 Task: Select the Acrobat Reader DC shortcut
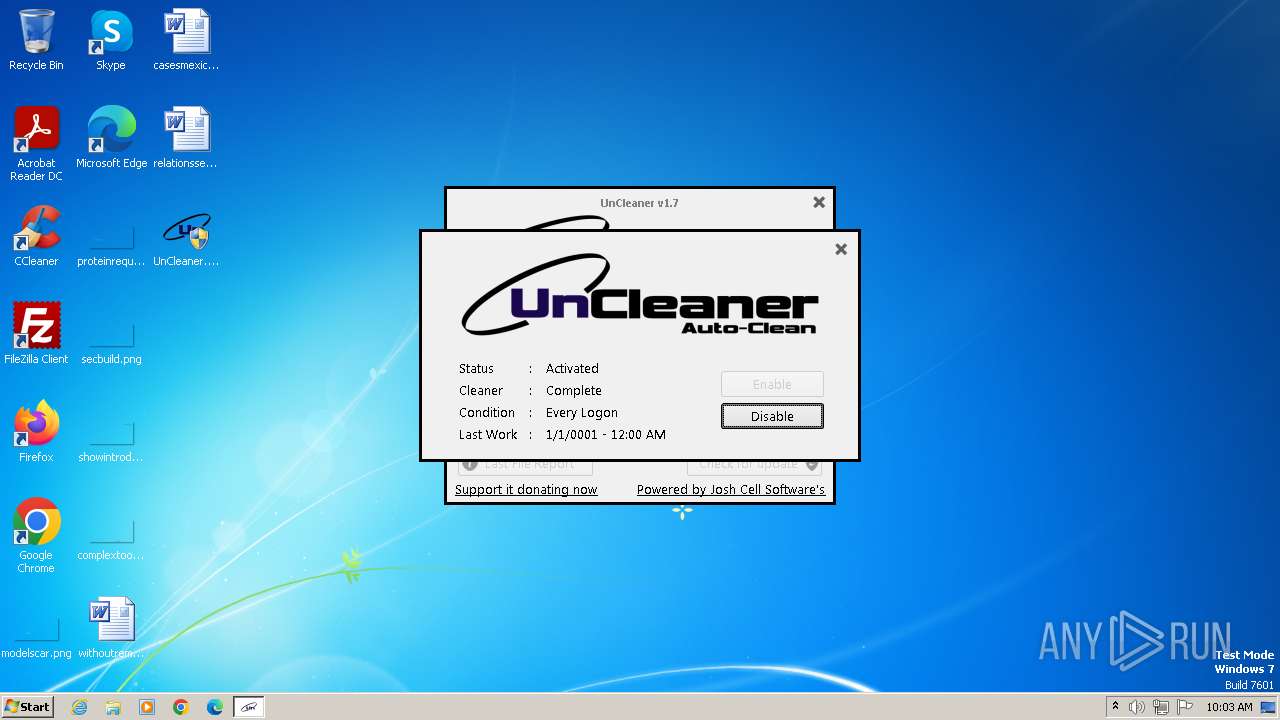[36, 144]
